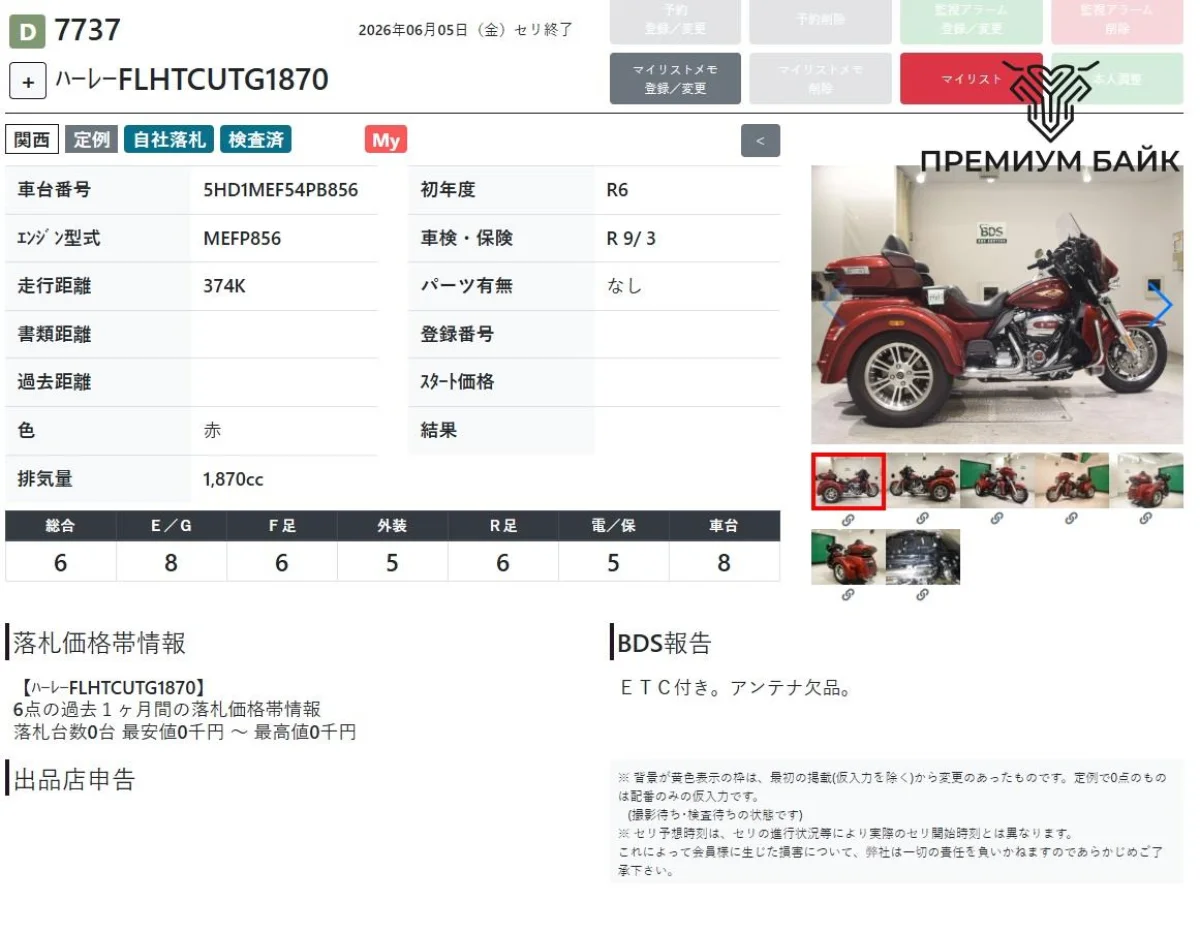Click the 車台 score column header
The image size is (1200, 933).
(724, 526)
